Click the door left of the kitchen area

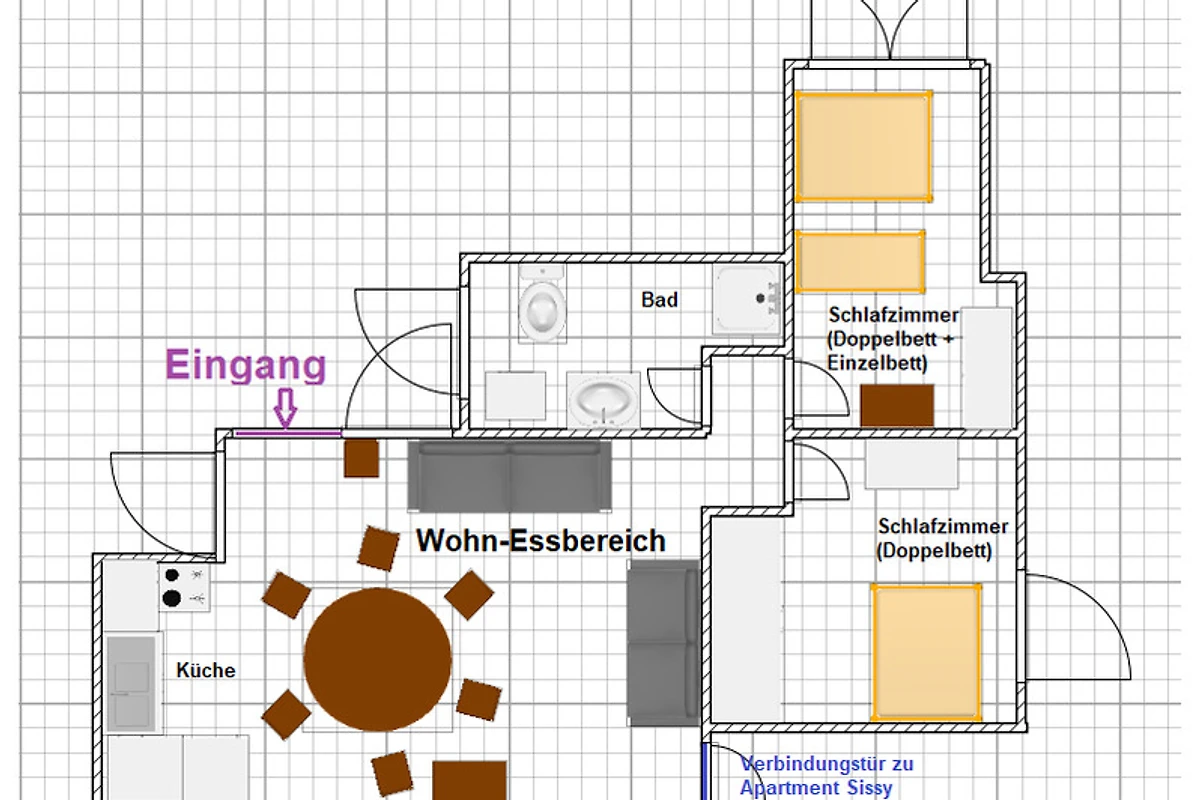(x=162, y=503)
